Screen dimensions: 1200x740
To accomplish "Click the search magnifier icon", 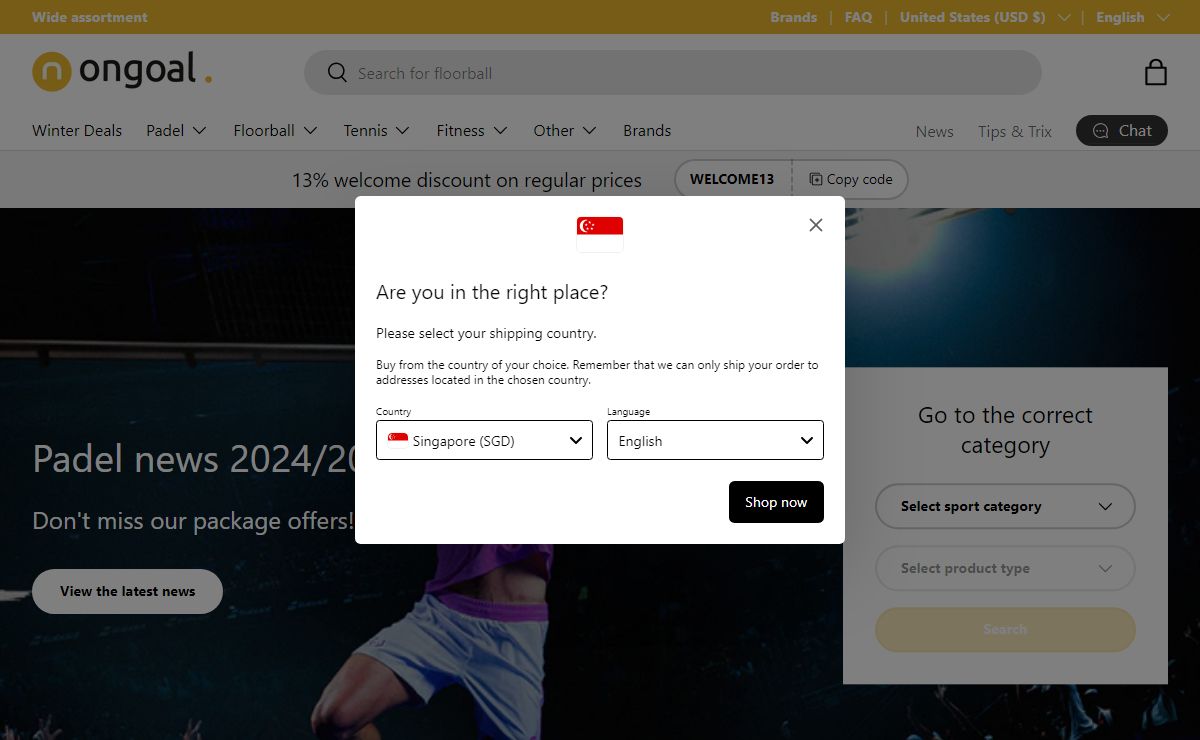I will (x=337, y=73).
